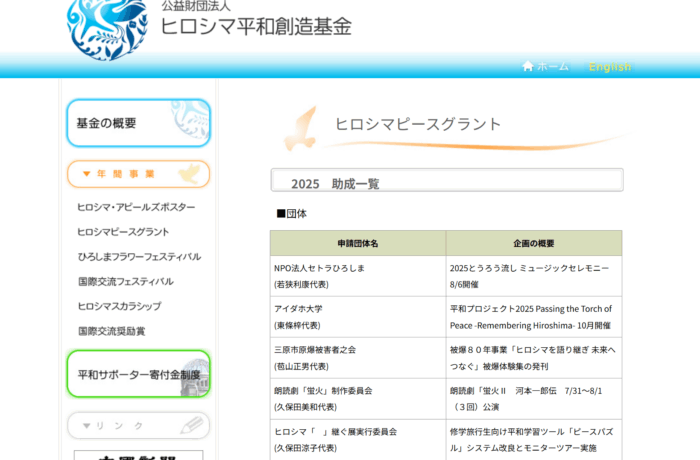The width and height of the screenshot is (700, 460).
Task: Open ヒロシマスカラシップ menu item
Action: tap(119, 306)
